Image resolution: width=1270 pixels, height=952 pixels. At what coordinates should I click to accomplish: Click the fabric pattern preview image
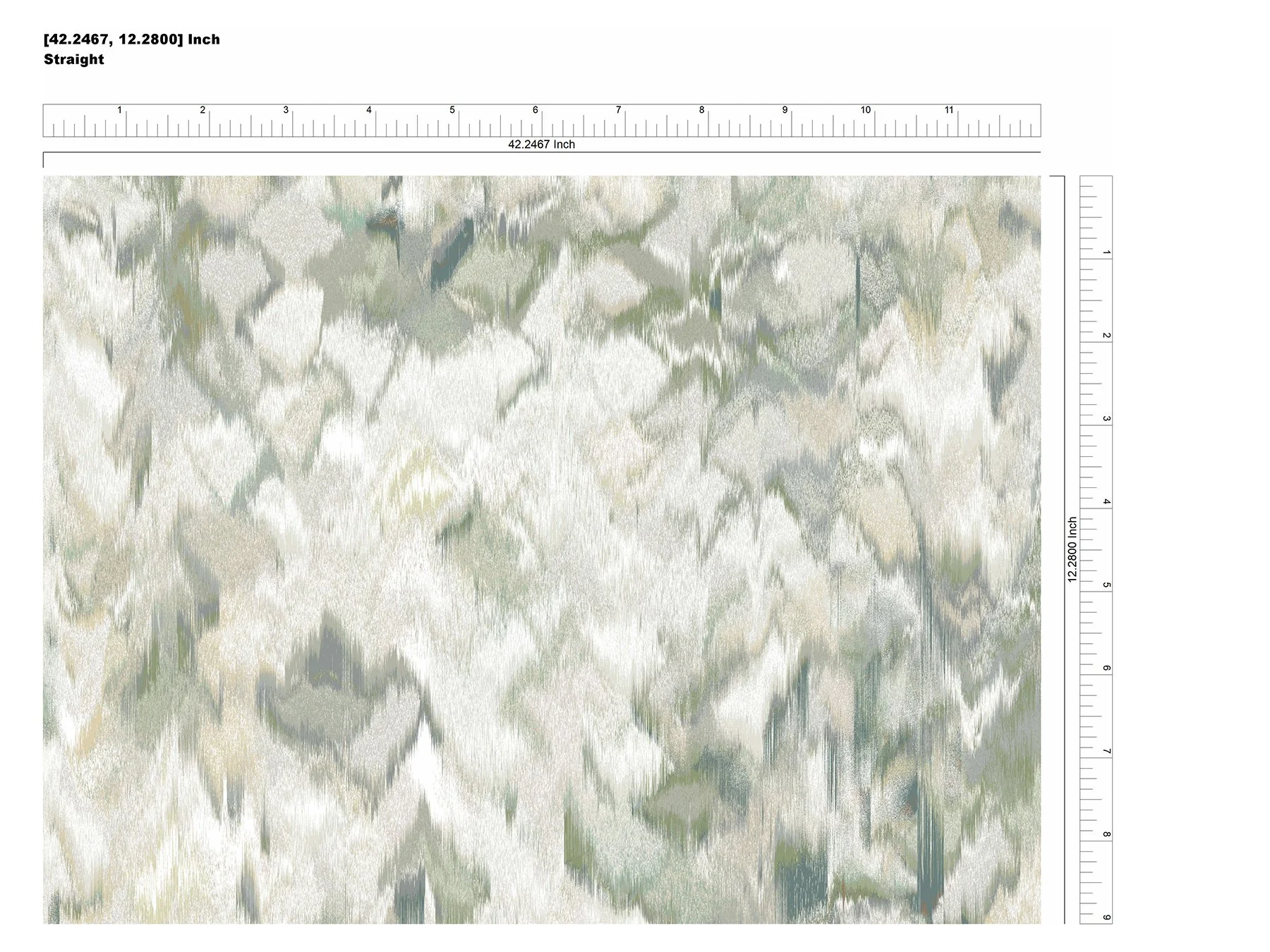click(x=542, y=549)
